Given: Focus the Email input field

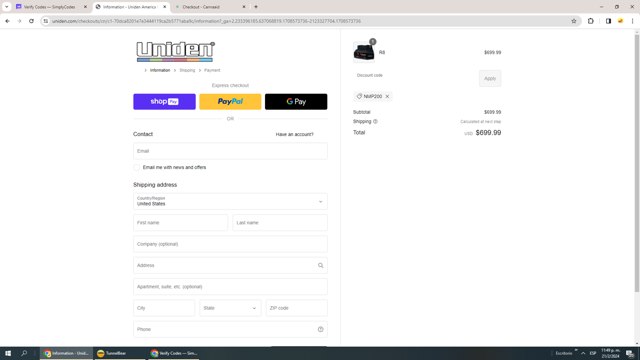Looking at the screenshot, I should point(230,151).
